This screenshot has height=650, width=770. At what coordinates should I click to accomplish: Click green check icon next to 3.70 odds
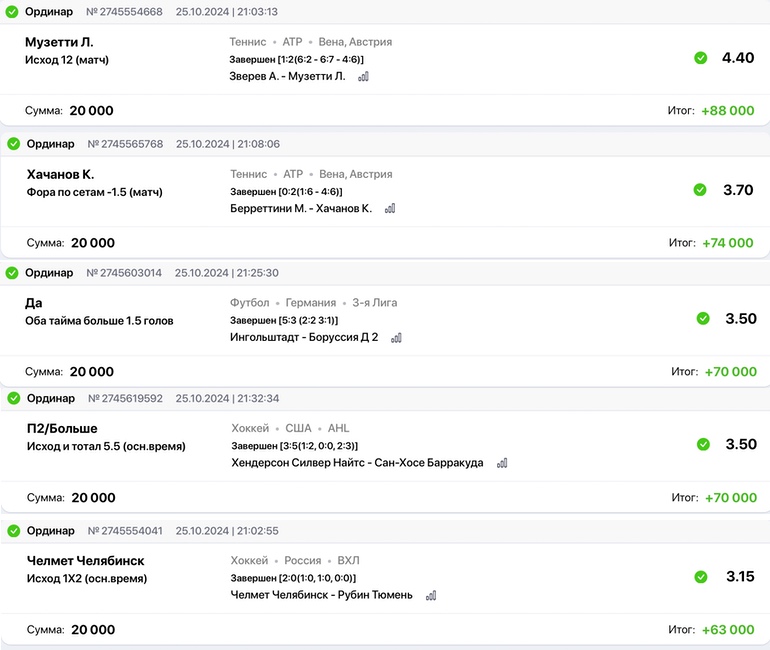(x=701, y=190)
